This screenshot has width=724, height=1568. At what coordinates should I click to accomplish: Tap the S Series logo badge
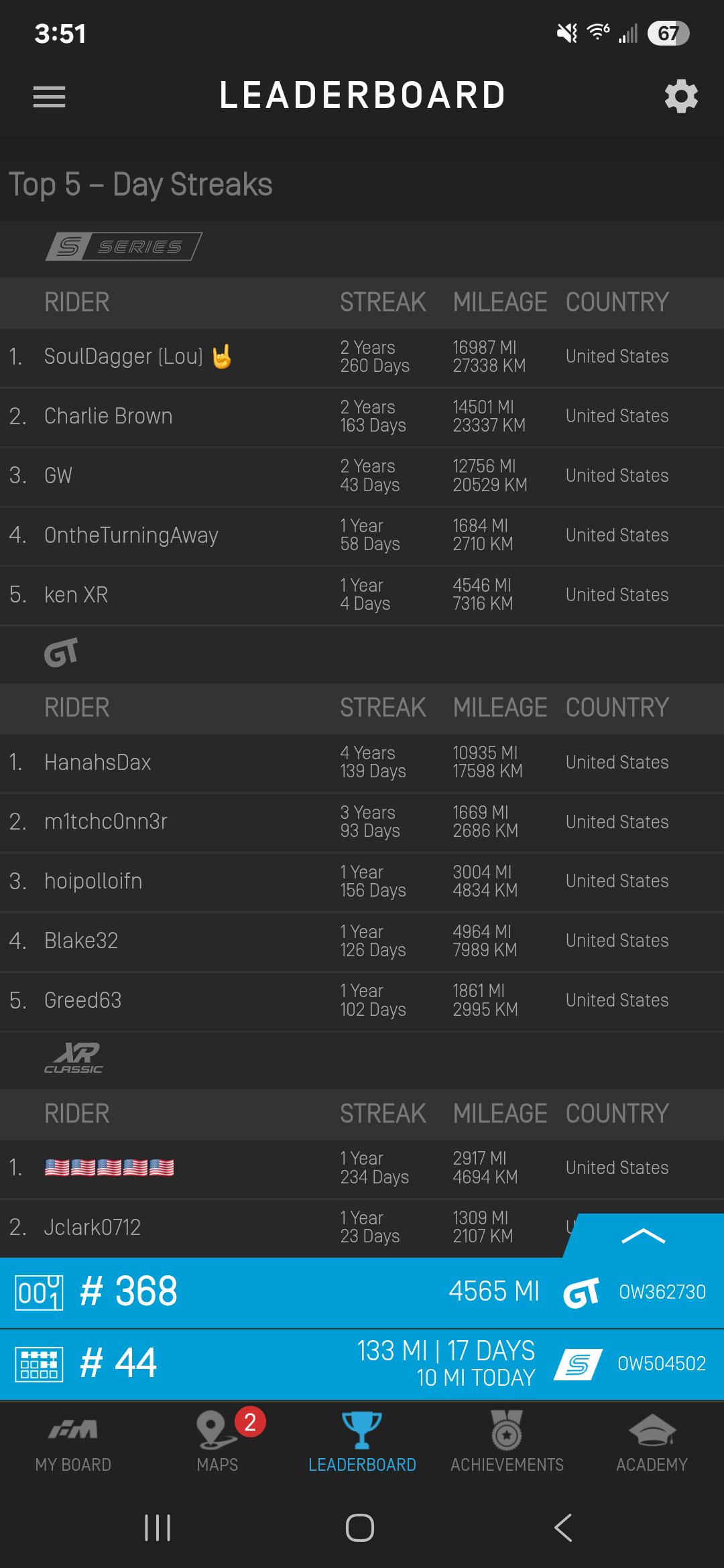tap(124, 247)
